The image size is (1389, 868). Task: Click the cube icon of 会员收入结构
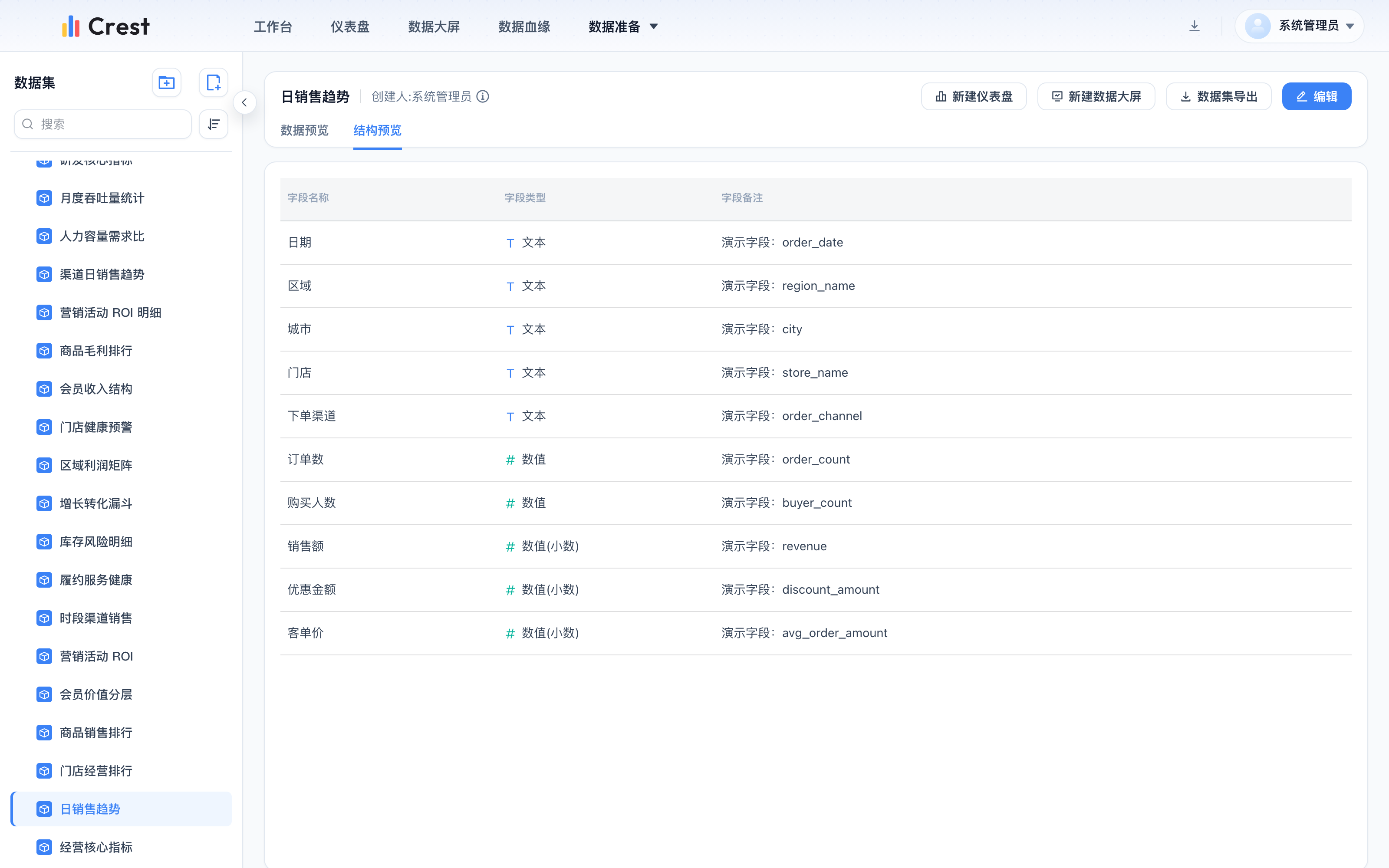click(44, 389)
